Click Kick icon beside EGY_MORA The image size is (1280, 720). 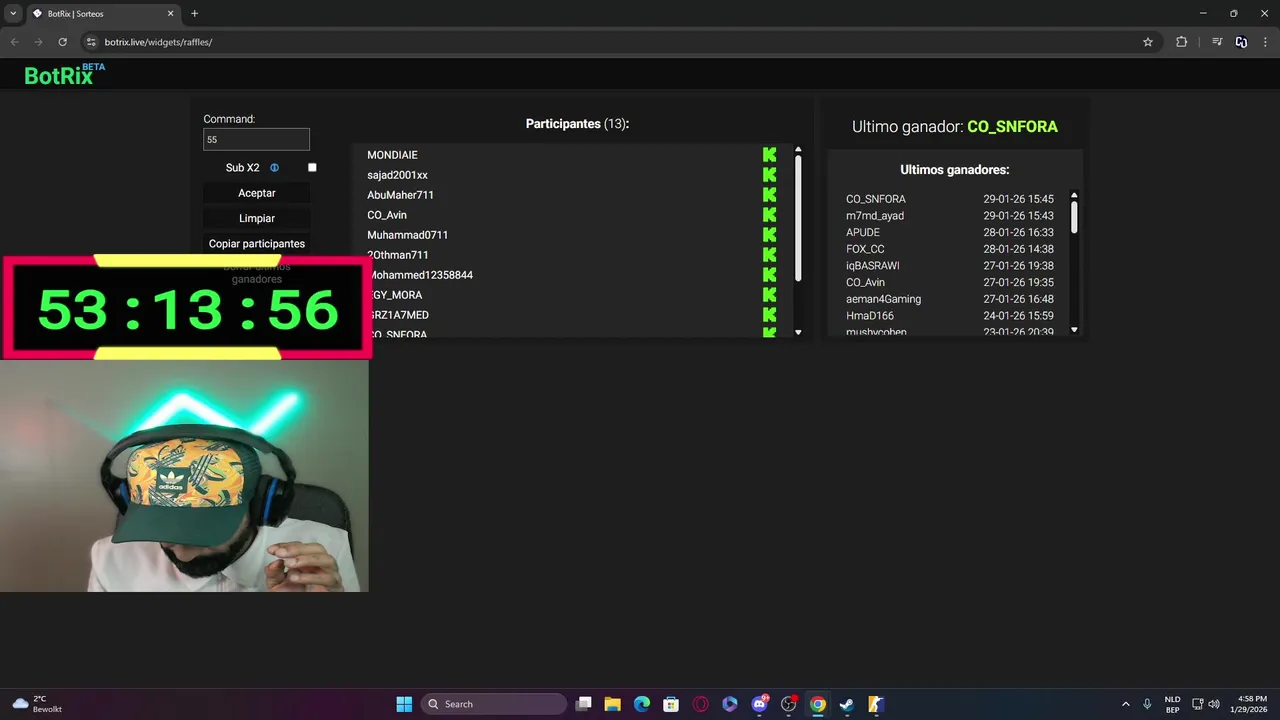[769, 295]
